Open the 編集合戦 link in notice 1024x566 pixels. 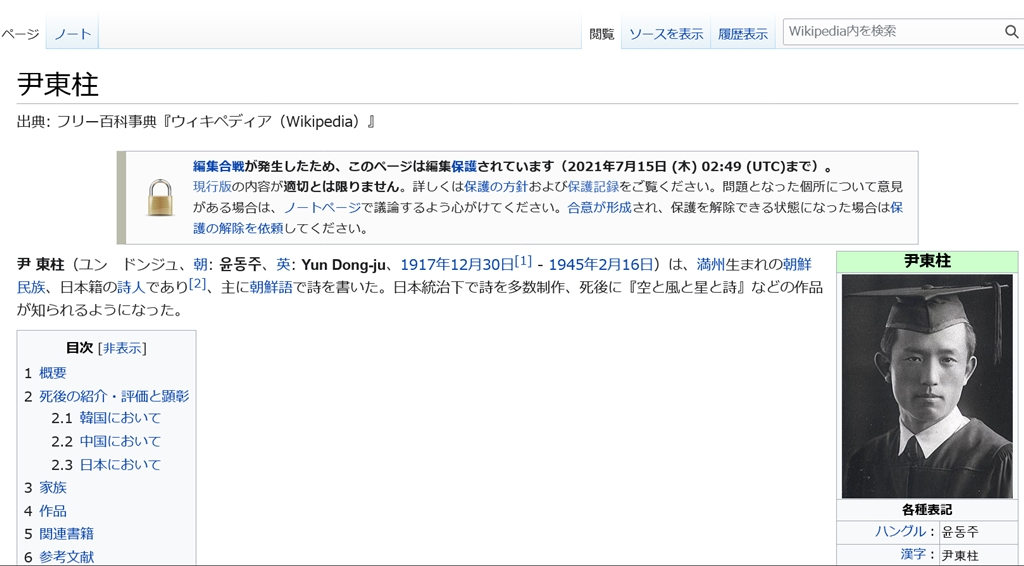218,167
